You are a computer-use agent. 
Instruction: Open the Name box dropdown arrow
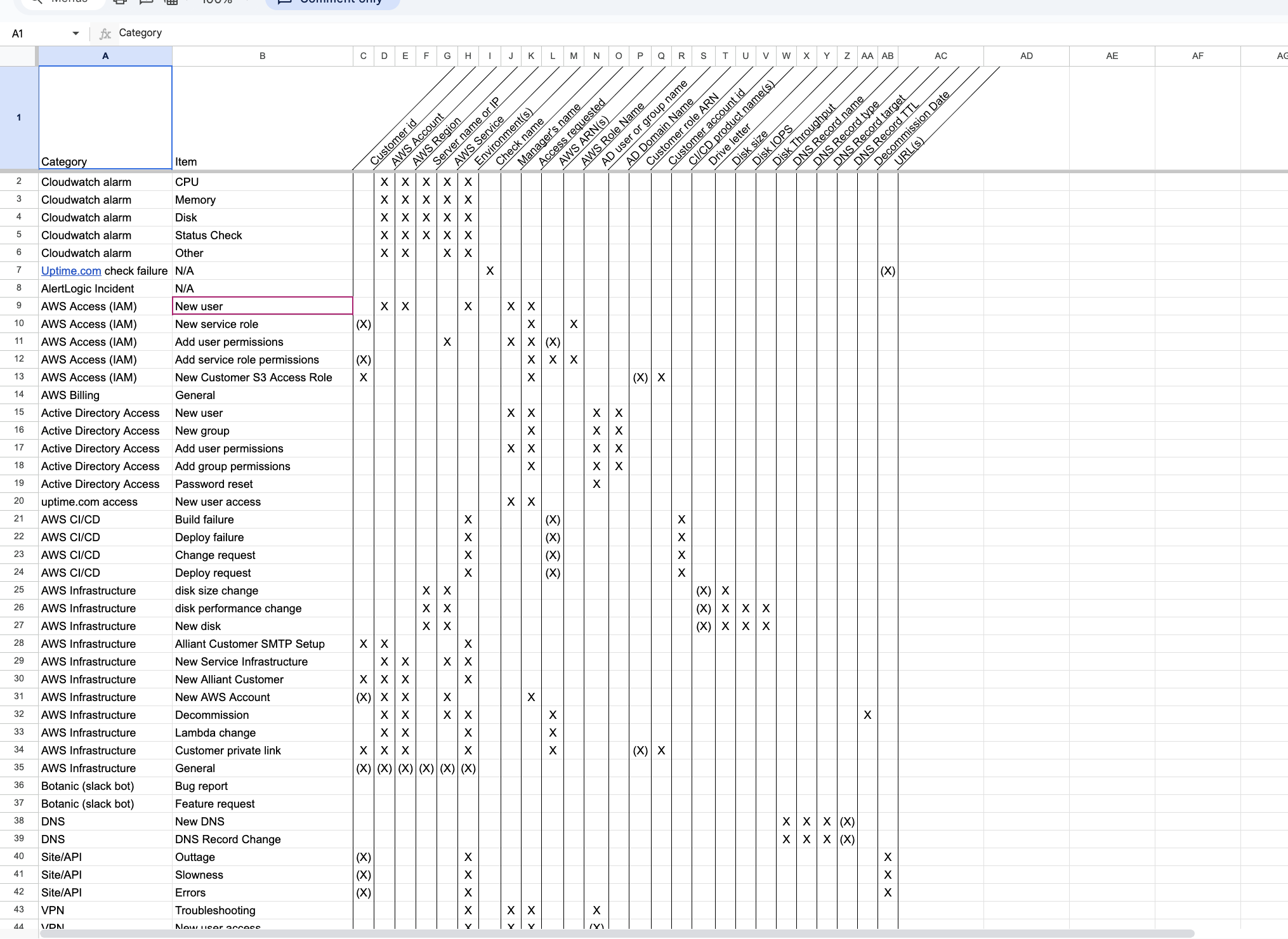(76, 34)
